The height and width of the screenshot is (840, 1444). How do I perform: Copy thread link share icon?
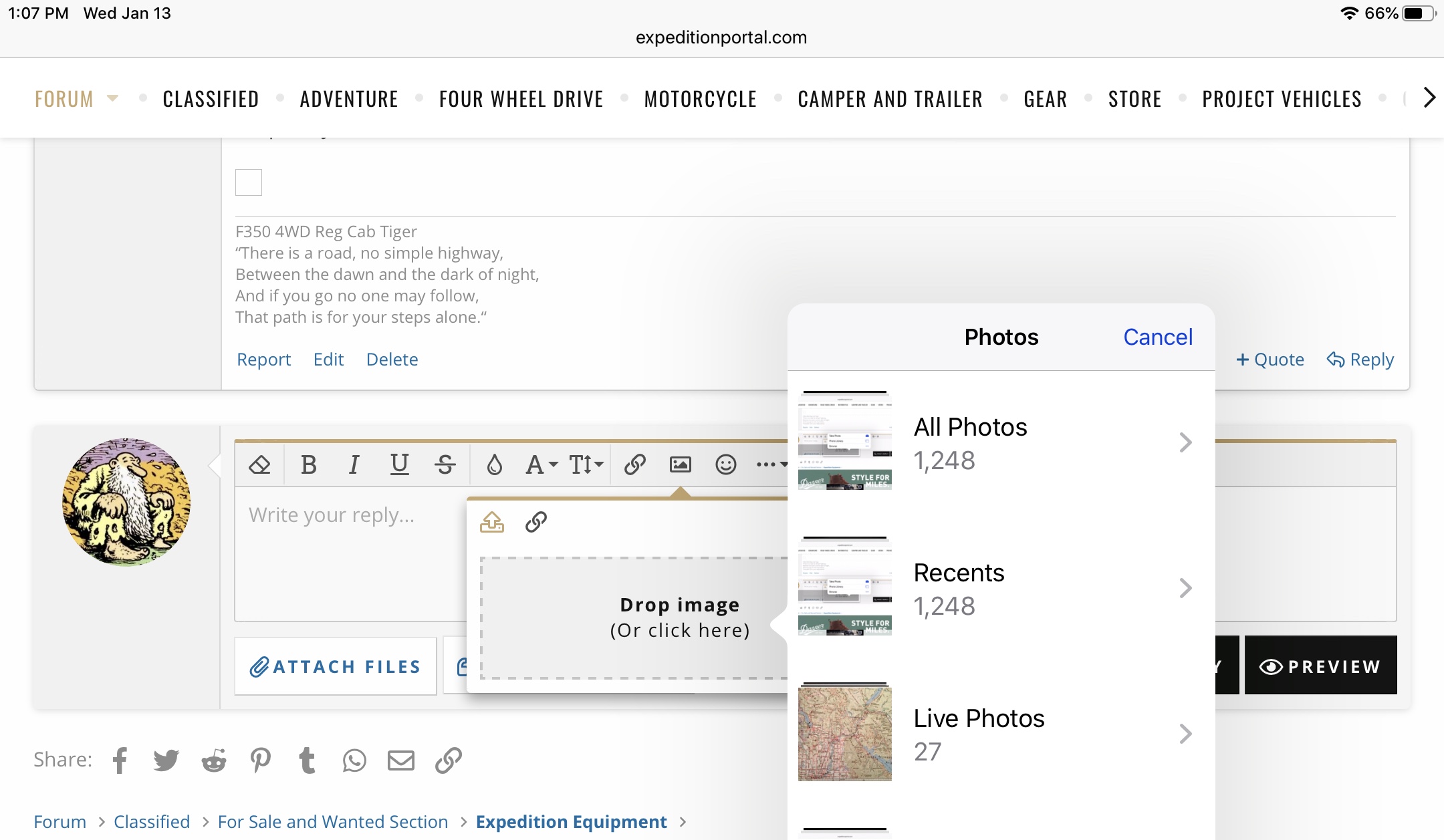click(x=448, y=760)
